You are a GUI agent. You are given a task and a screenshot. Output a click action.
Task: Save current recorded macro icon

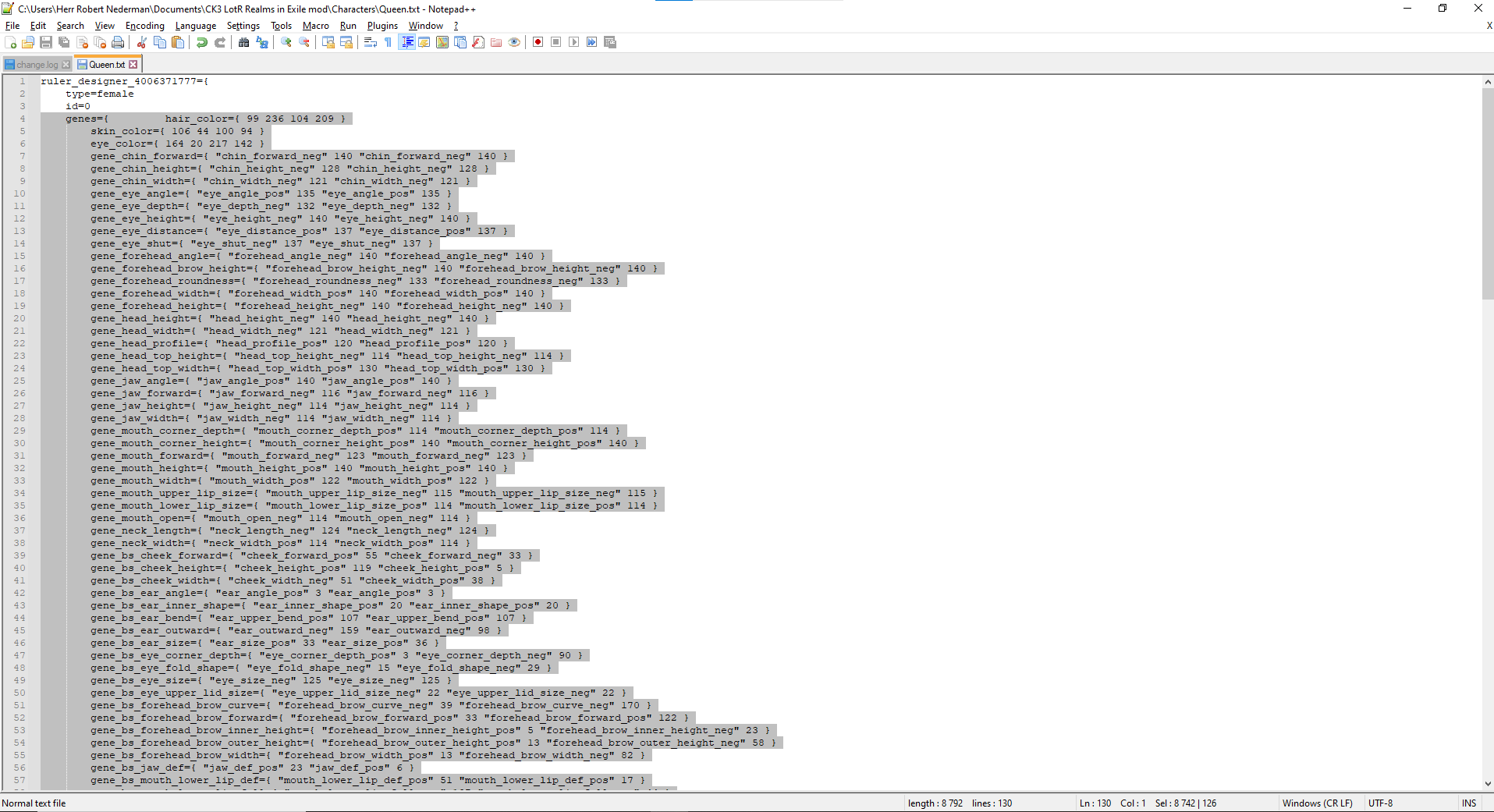point(610,42)
